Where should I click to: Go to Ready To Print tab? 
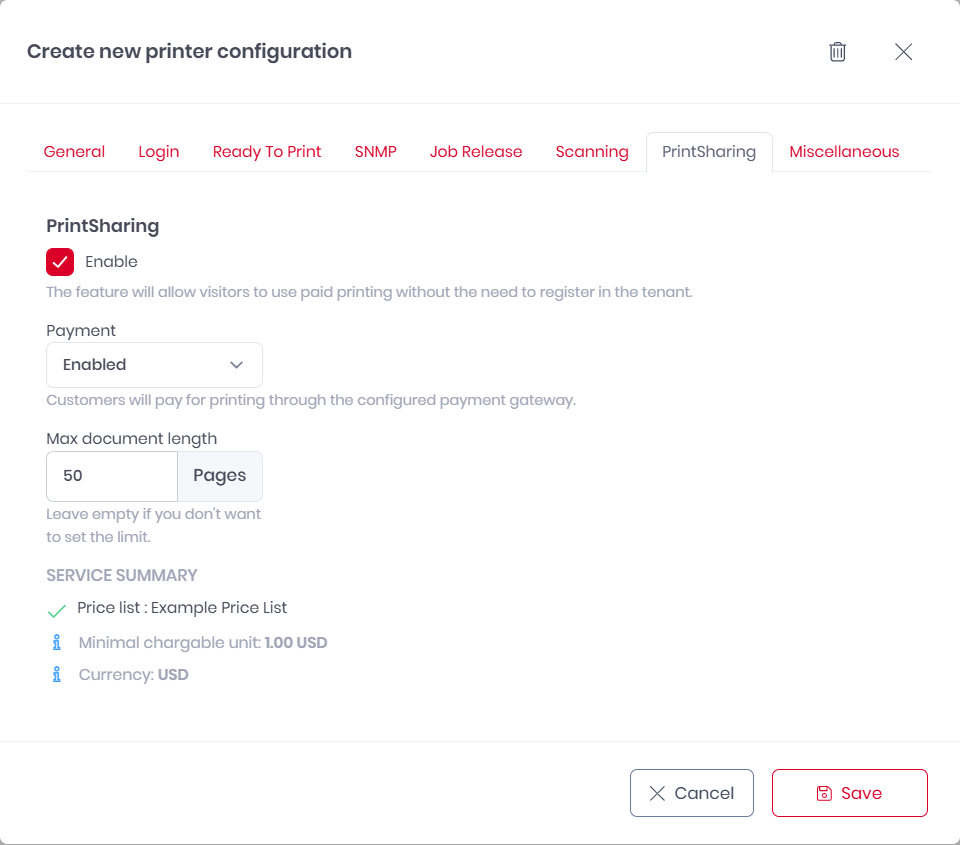tap(267, 152)
